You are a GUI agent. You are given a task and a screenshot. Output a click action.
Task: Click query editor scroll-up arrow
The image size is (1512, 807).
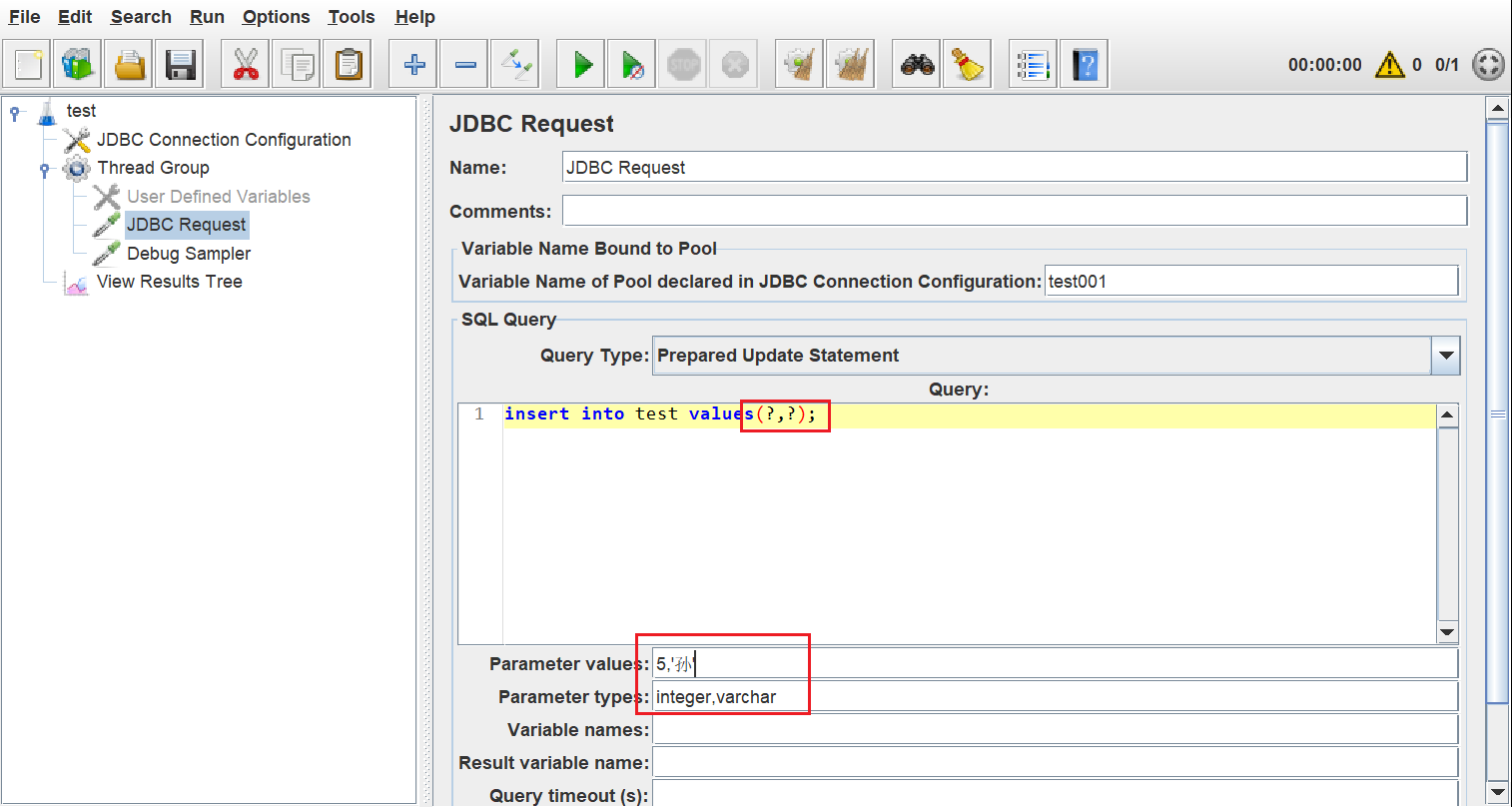point(1448,414)
